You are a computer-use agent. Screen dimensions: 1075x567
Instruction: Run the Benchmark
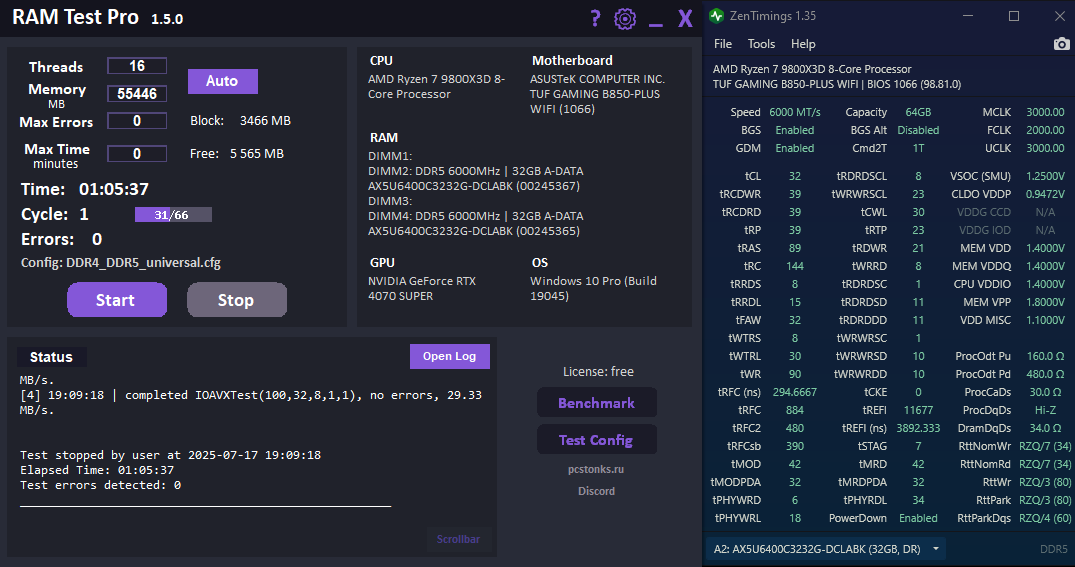tap(596, 403)
